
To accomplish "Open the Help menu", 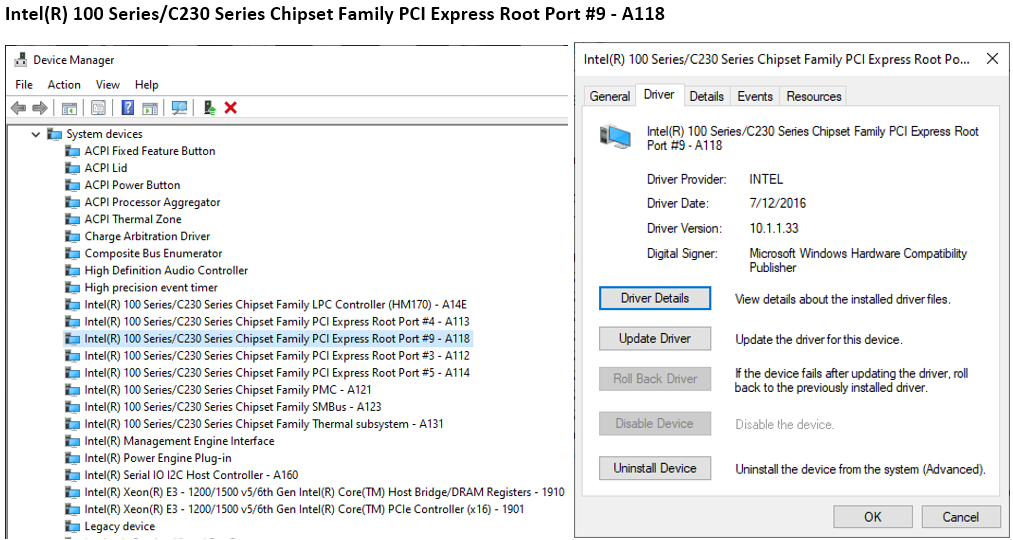I will 147,85.
